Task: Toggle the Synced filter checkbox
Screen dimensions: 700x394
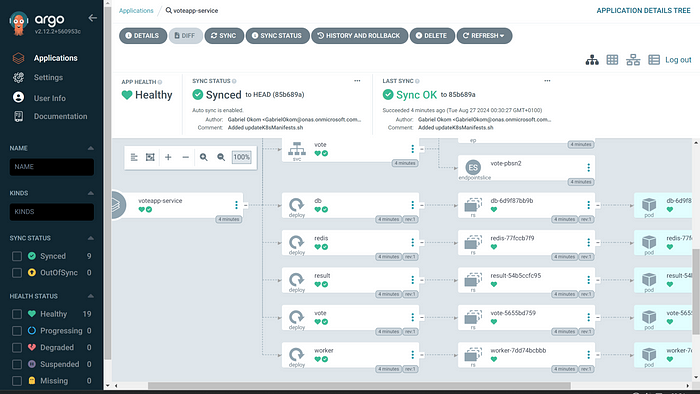Action: [x=17, y=256]
